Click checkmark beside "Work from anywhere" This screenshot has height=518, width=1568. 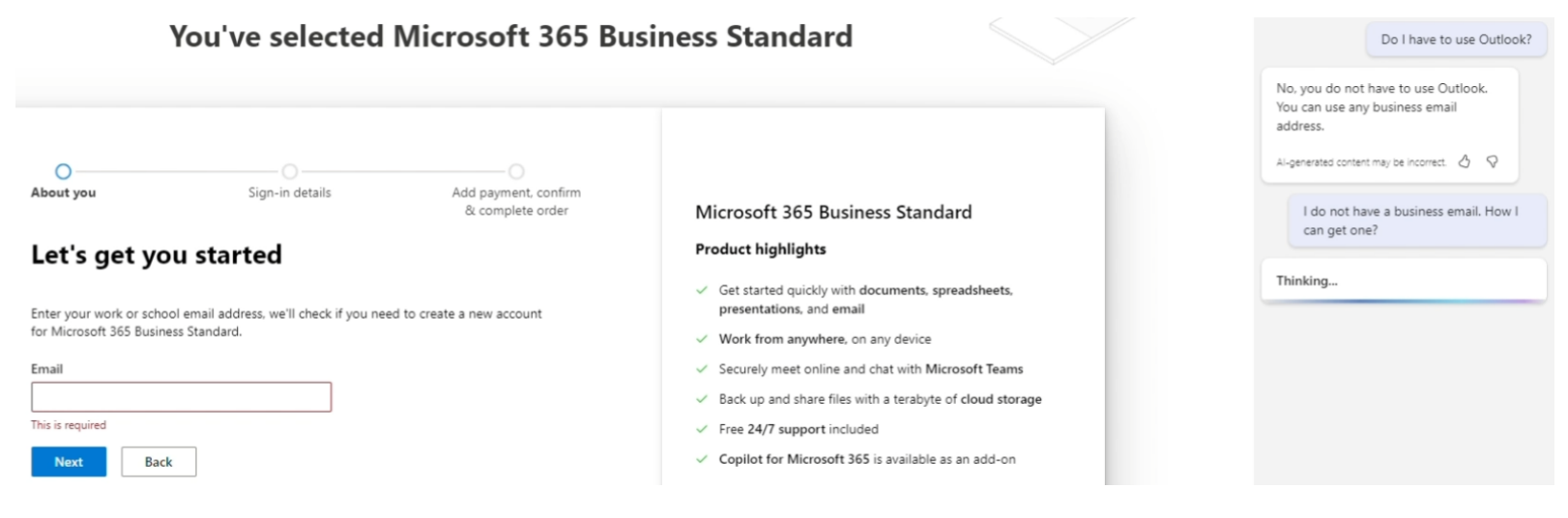(702, 339)
